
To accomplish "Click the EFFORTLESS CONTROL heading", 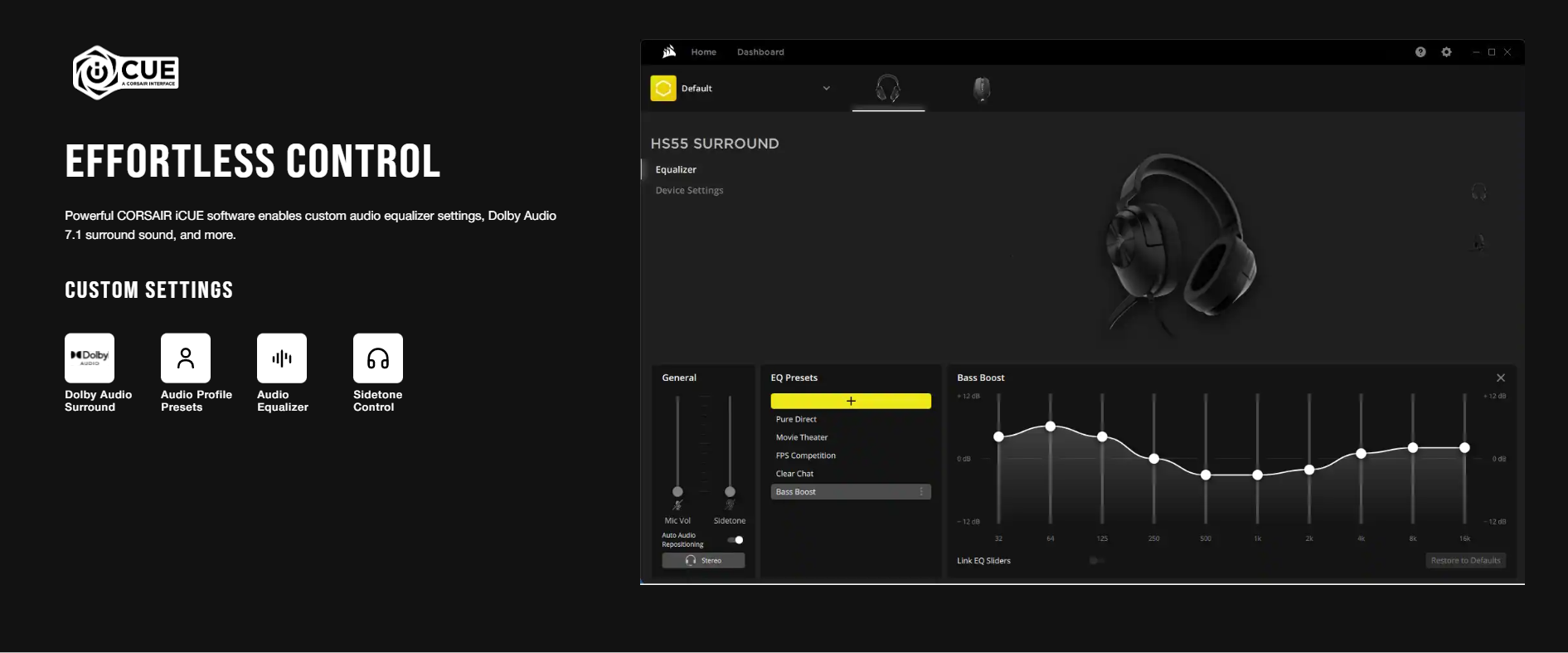I will pos(253,161).
